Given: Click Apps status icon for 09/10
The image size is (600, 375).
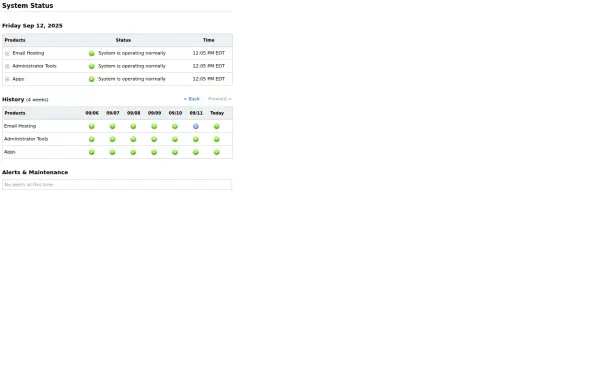Looking at the screenshot, I should point(175,152).
